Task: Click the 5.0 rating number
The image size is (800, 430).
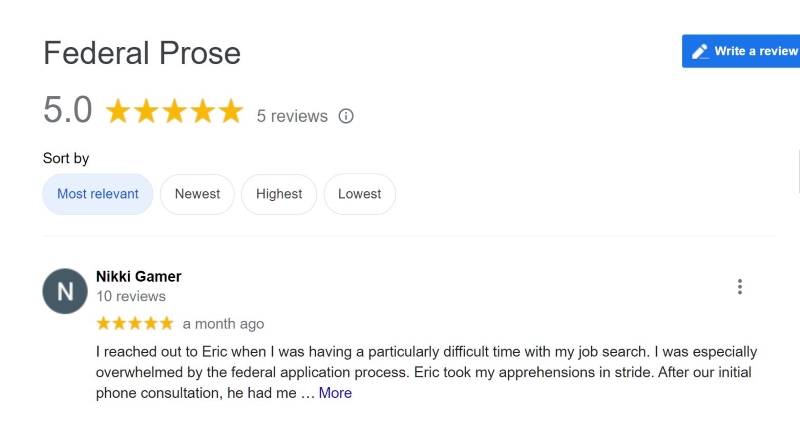Action: coord(67,110)
